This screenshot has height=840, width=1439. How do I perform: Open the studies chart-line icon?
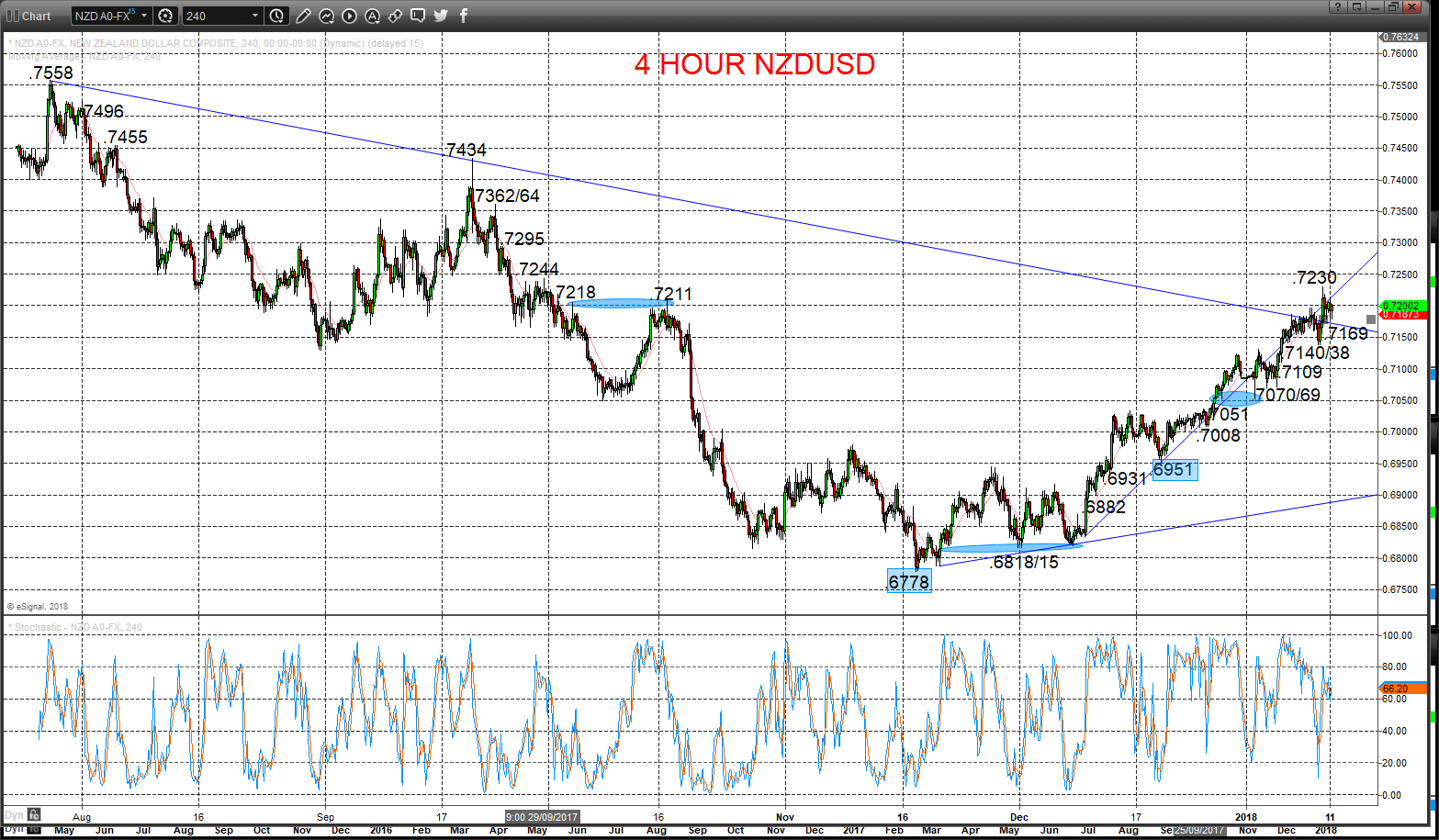click(326, 16)
